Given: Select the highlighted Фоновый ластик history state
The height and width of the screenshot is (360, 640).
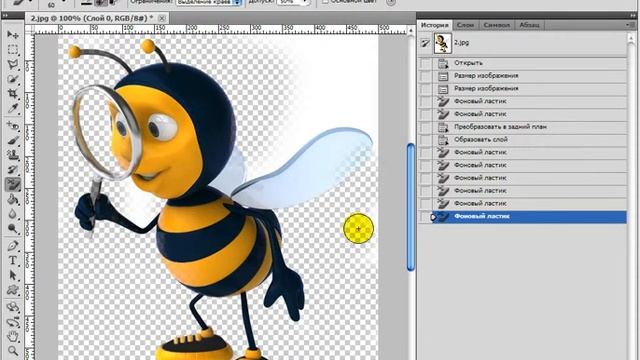Looking at the screenshot, I should [x=530, y=216].
